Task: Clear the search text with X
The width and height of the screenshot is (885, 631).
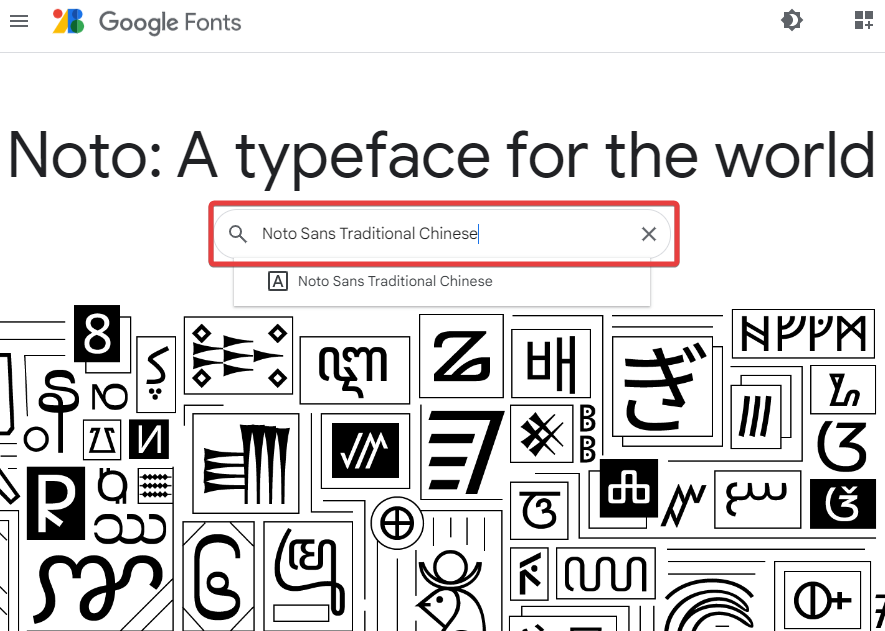Action: click(x=649, y=234)
